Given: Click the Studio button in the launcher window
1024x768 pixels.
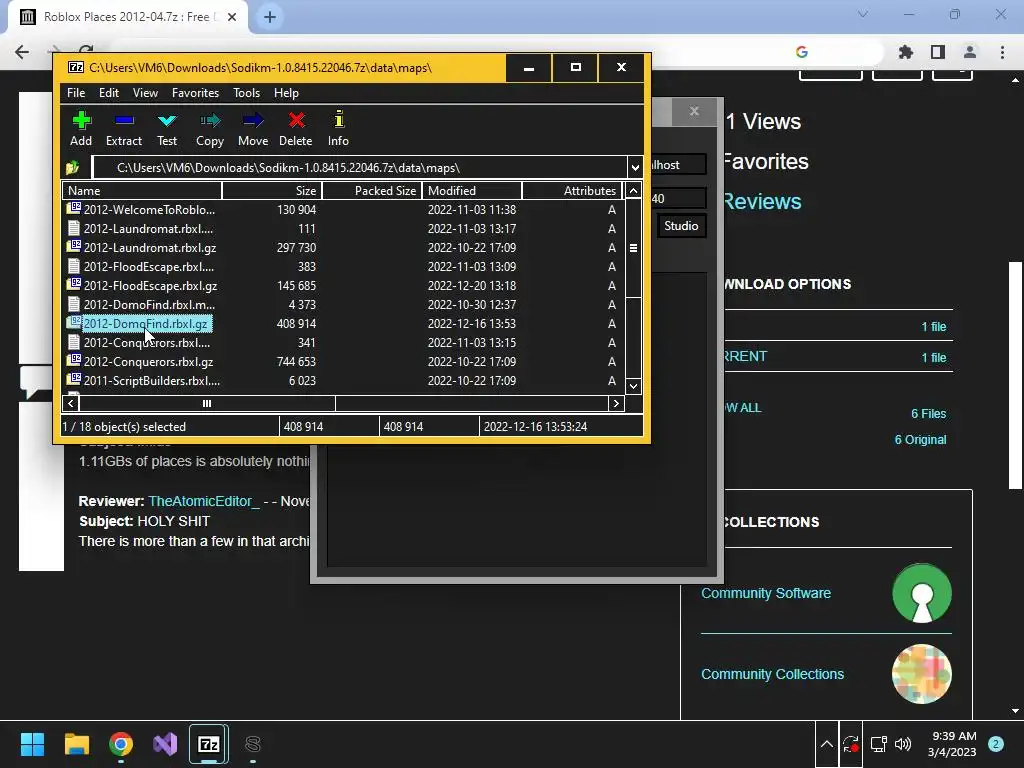Looking at the screenshot, I should coord(681,226).
